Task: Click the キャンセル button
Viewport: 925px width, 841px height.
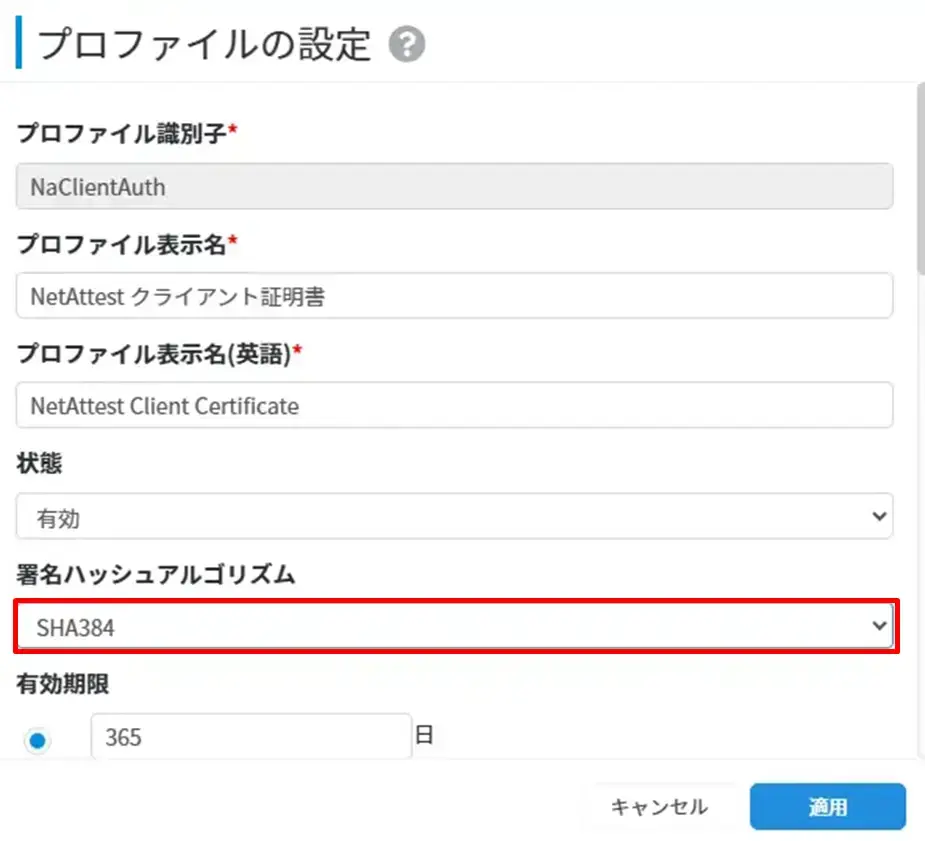Action: [658, 807]
